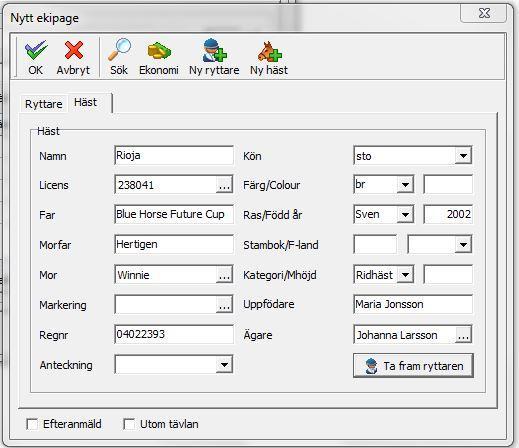The height and width of the screenshot is (448, 519).
Task: Click into the Namn field containing Rioja
Action: point(174,155)
